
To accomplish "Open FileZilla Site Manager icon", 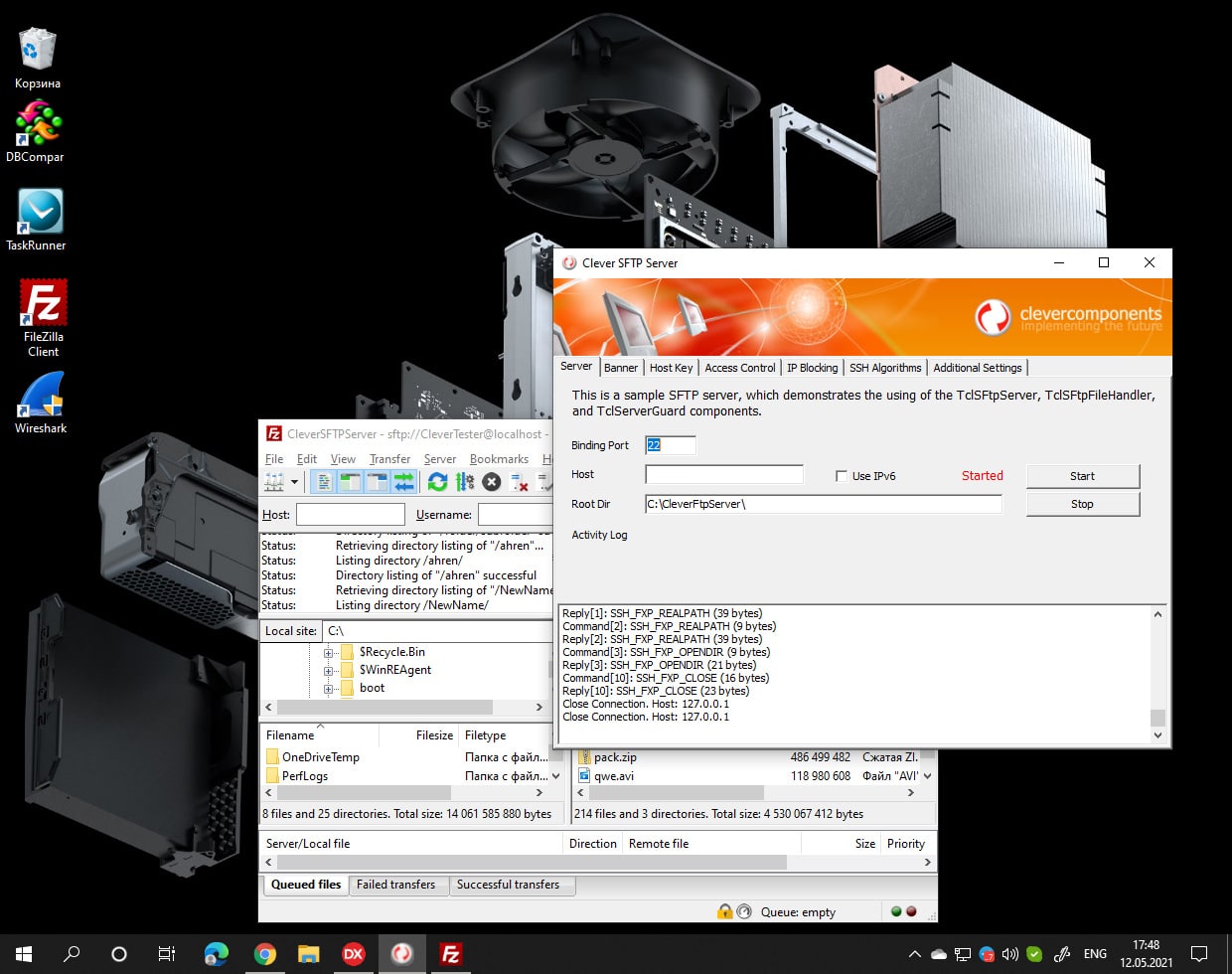I will click(274, 482).
